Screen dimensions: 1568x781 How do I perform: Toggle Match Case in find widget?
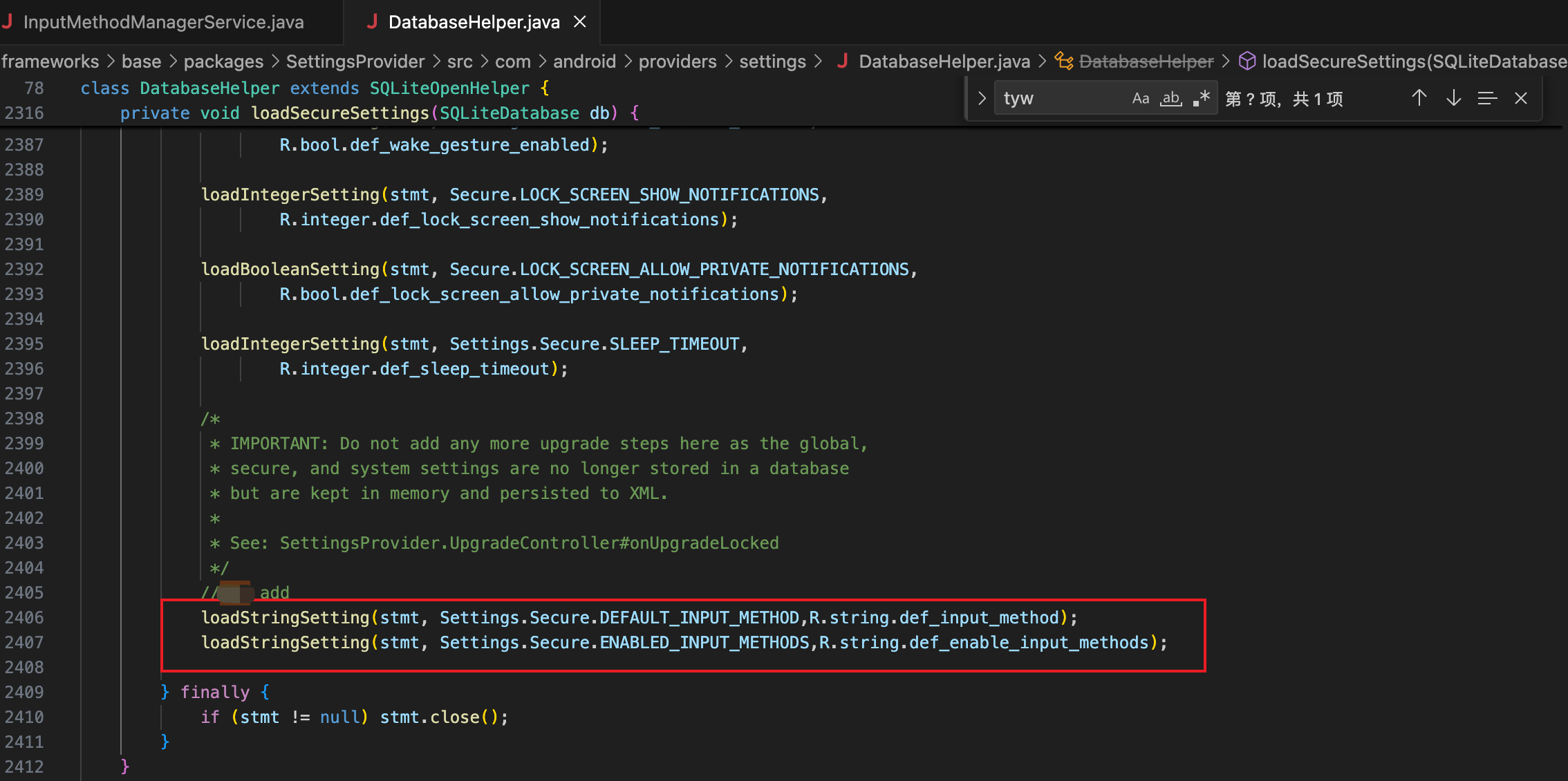coord(1140,99)
